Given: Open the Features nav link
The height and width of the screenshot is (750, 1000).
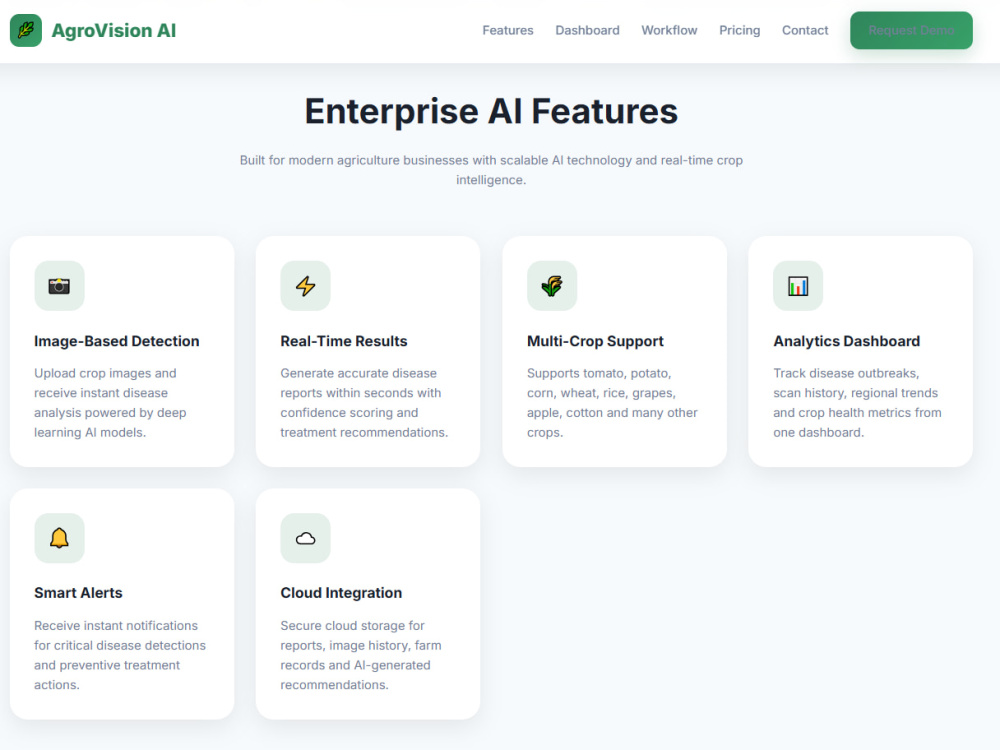Looking at the screenshot, I should tap(508, 30).
